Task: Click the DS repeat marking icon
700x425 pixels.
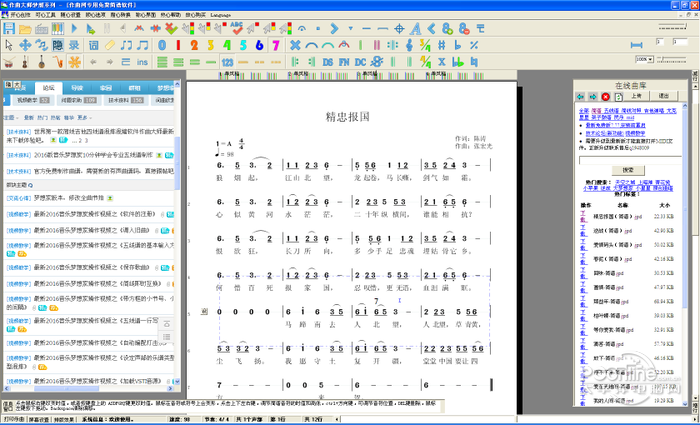Action: coord(328,62)
